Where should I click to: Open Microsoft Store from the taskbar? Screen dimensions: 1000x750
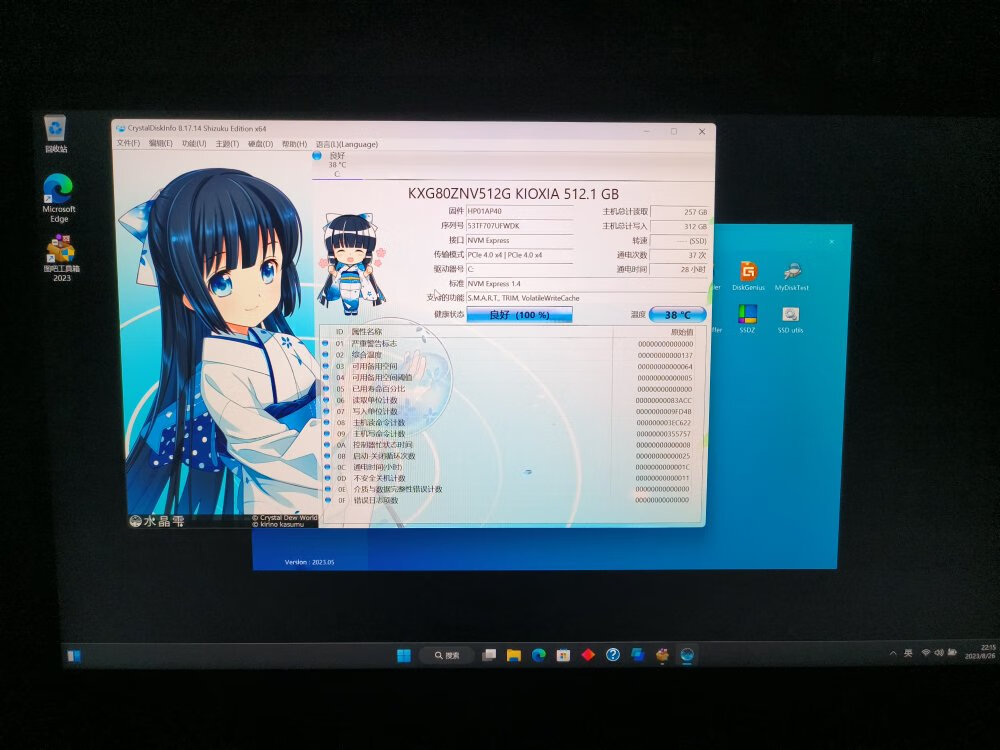coord(563,655)
